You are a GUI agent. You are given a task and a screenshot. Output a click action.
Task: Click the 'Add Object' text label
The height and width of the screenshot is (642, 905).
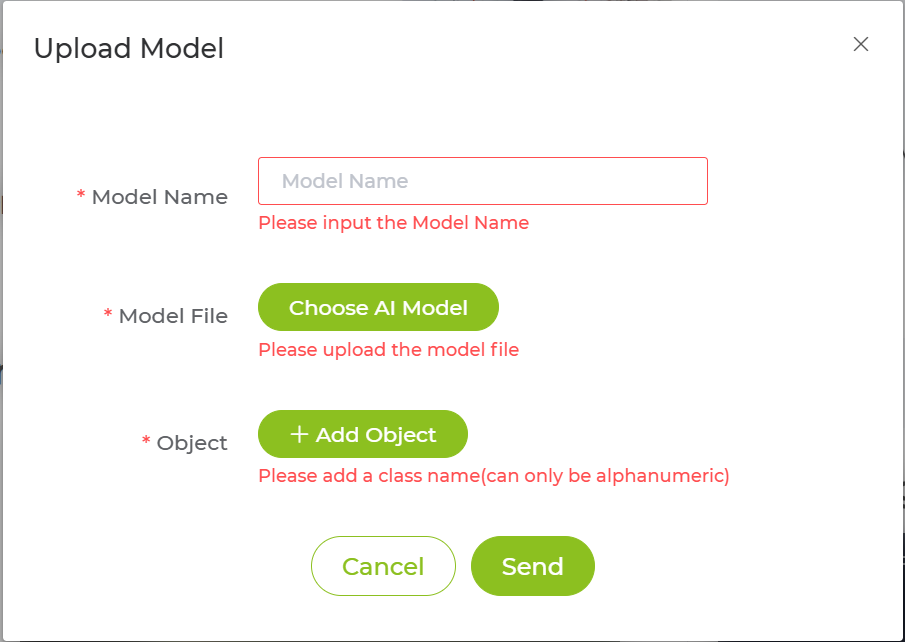tap(376, 435)
